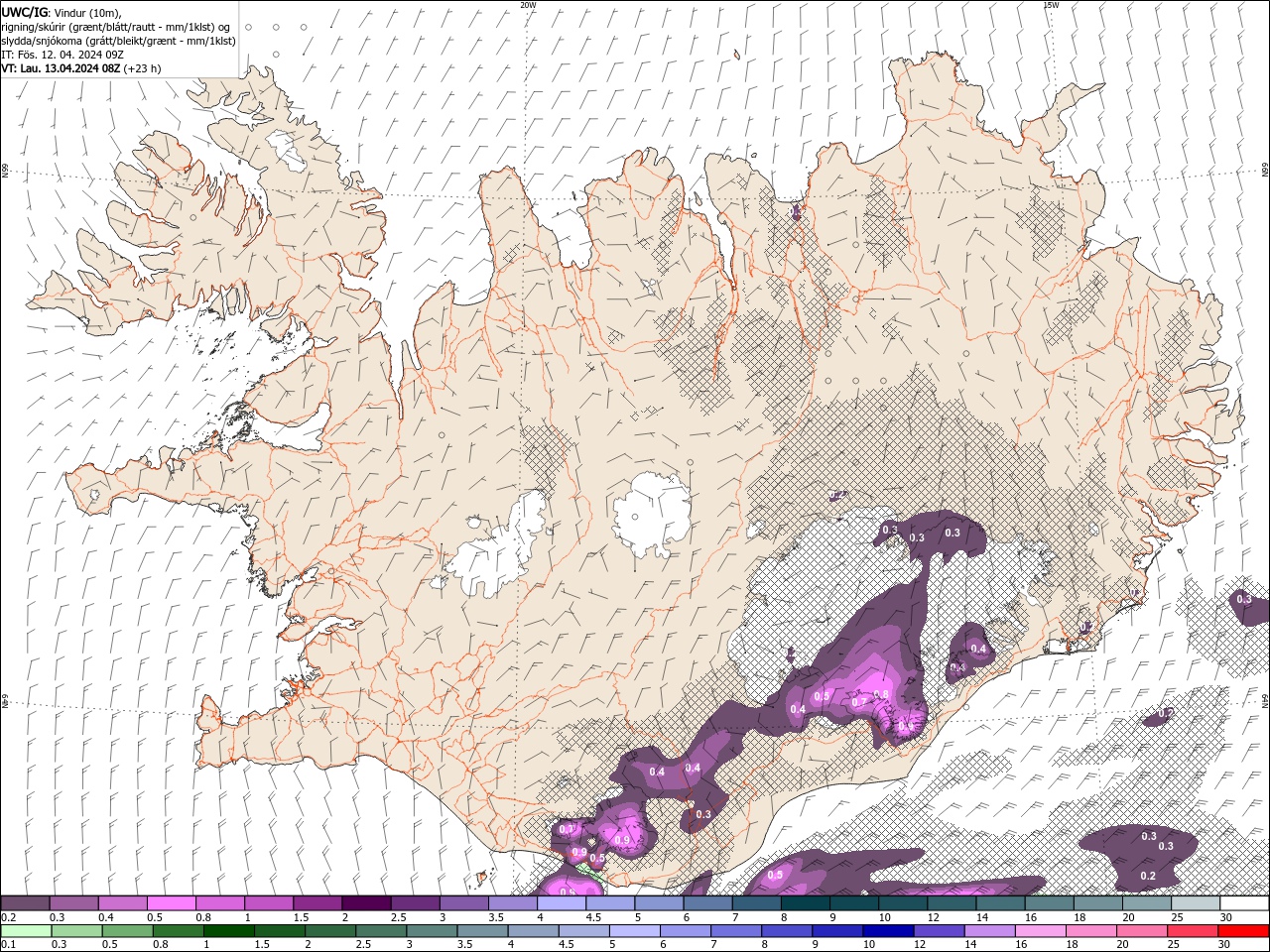
Task: Click the grey-blue 3.5 rain legend swatch
Action: coord(481,931)
